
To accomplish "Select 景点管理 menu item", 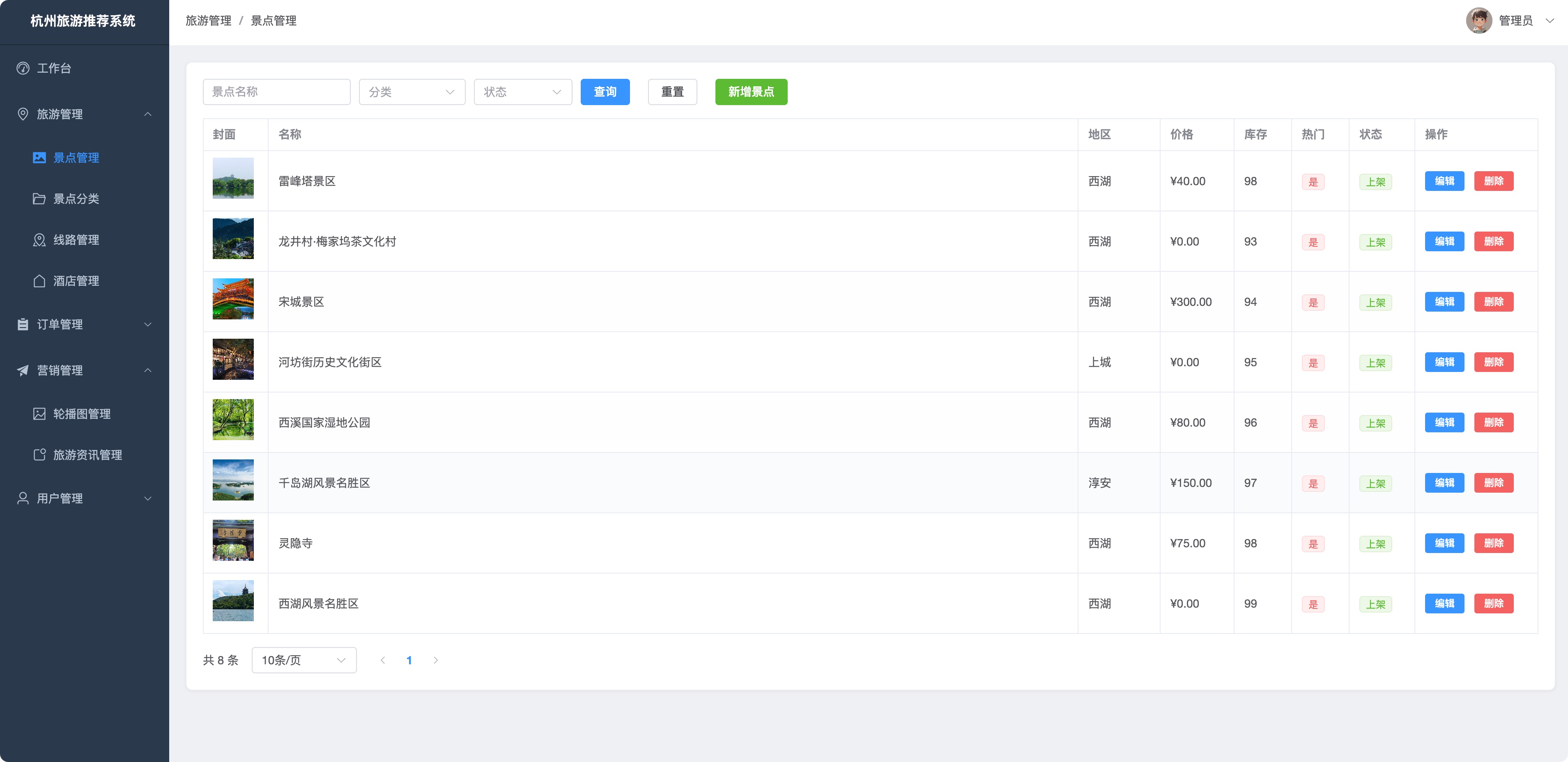I will [x=85, y=158].
